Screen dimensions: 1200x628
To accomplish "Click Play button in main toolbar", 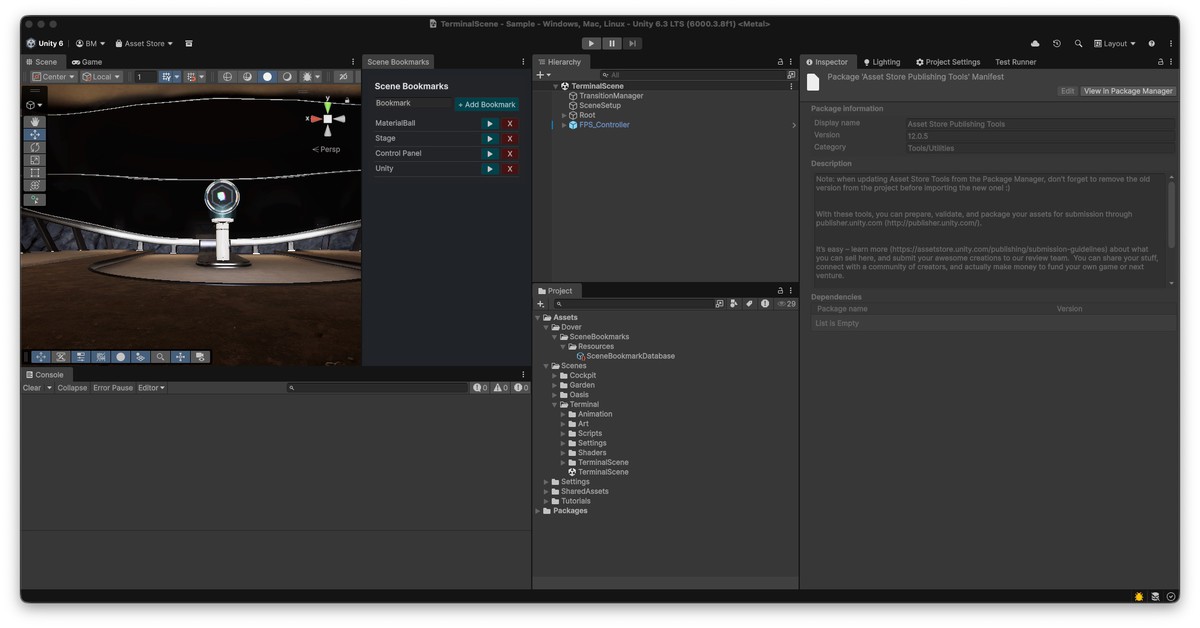I will tap(591, 44).
